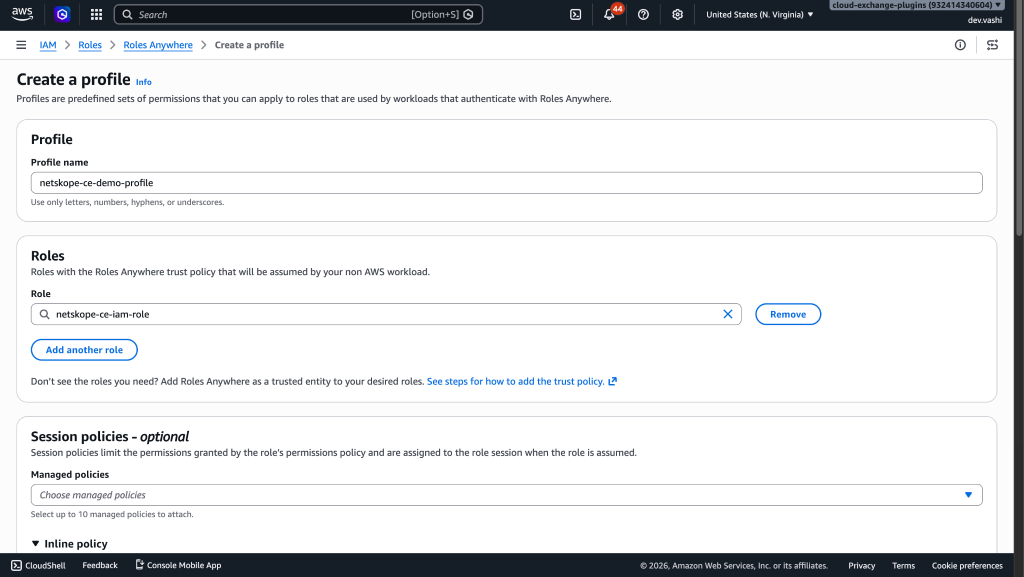Clear the role field with the X icon
Screen dimensions: 1024x577
coord(728,314)
